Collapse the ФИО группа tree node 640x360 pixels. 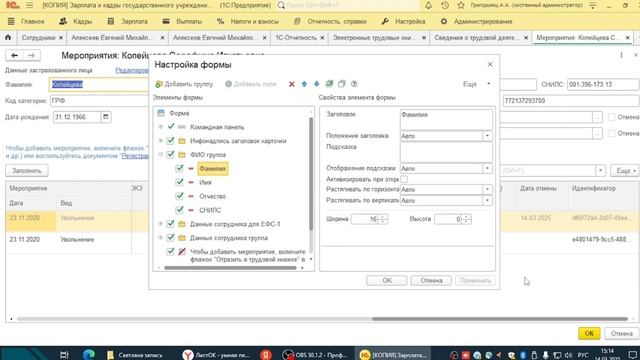click(160, 155)
